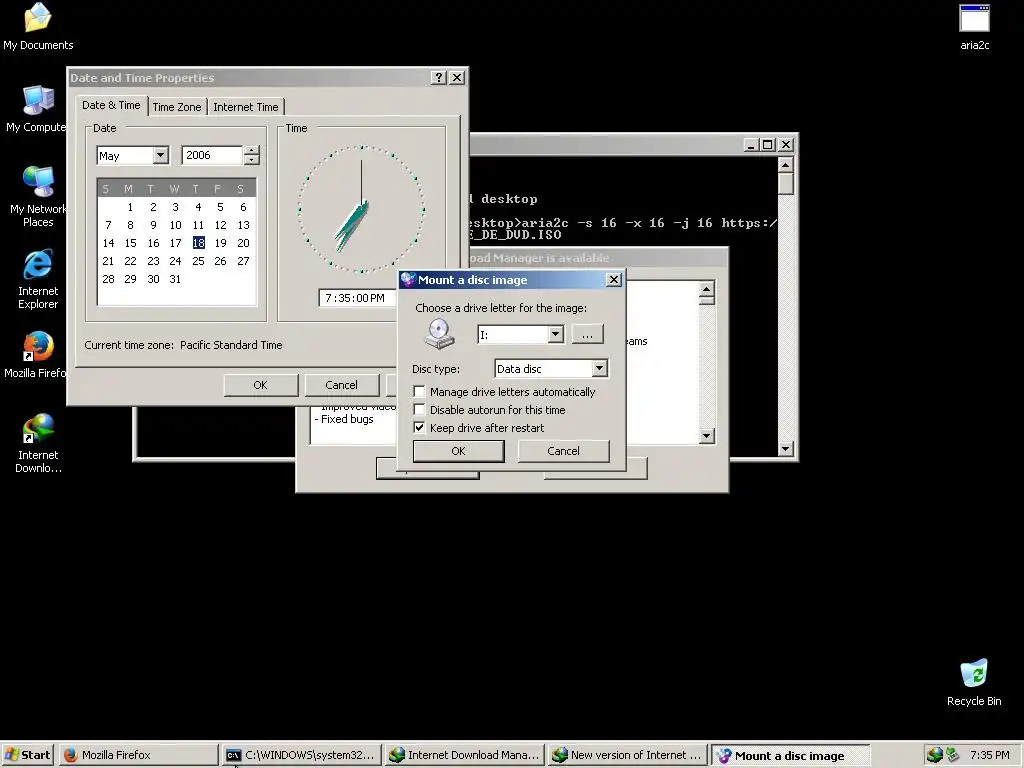Open the drive letter I: dropdown
This screenshot has width=1024, height=768.
tap(555, 334)
